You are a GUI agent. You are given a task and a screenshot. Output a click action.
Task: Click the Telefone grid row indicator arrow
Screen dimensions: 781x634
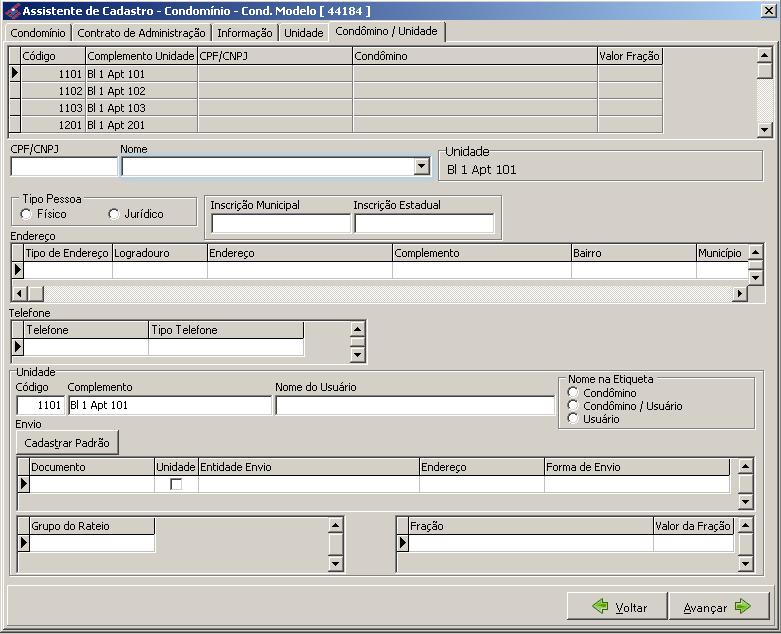(17, 347)
